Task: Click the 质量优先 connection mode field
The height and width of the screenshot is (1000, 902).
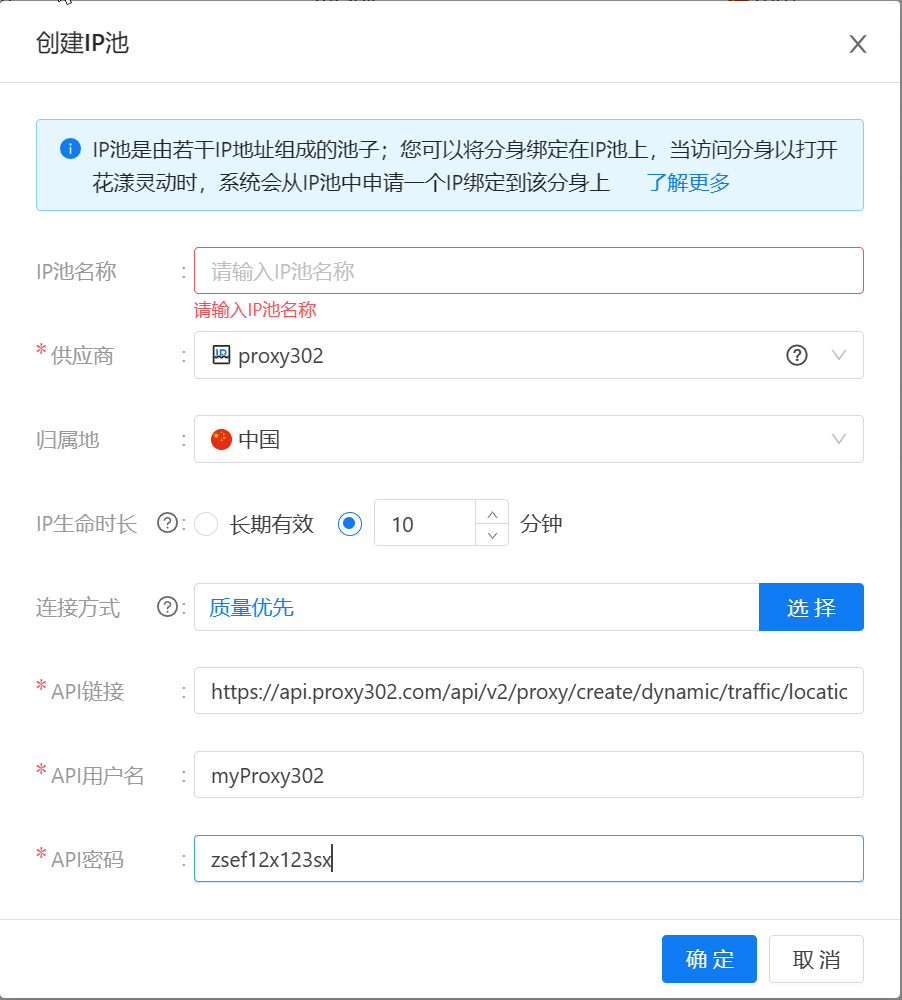Action: 477,607
